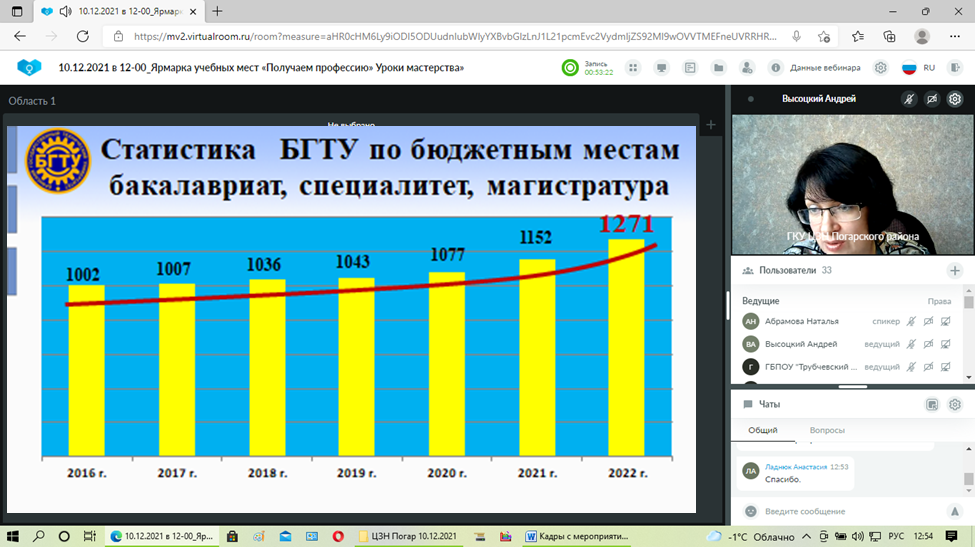Open tab actions menu in browser corner
This screenshot has width=975, height=547.
tap(17, 11)
